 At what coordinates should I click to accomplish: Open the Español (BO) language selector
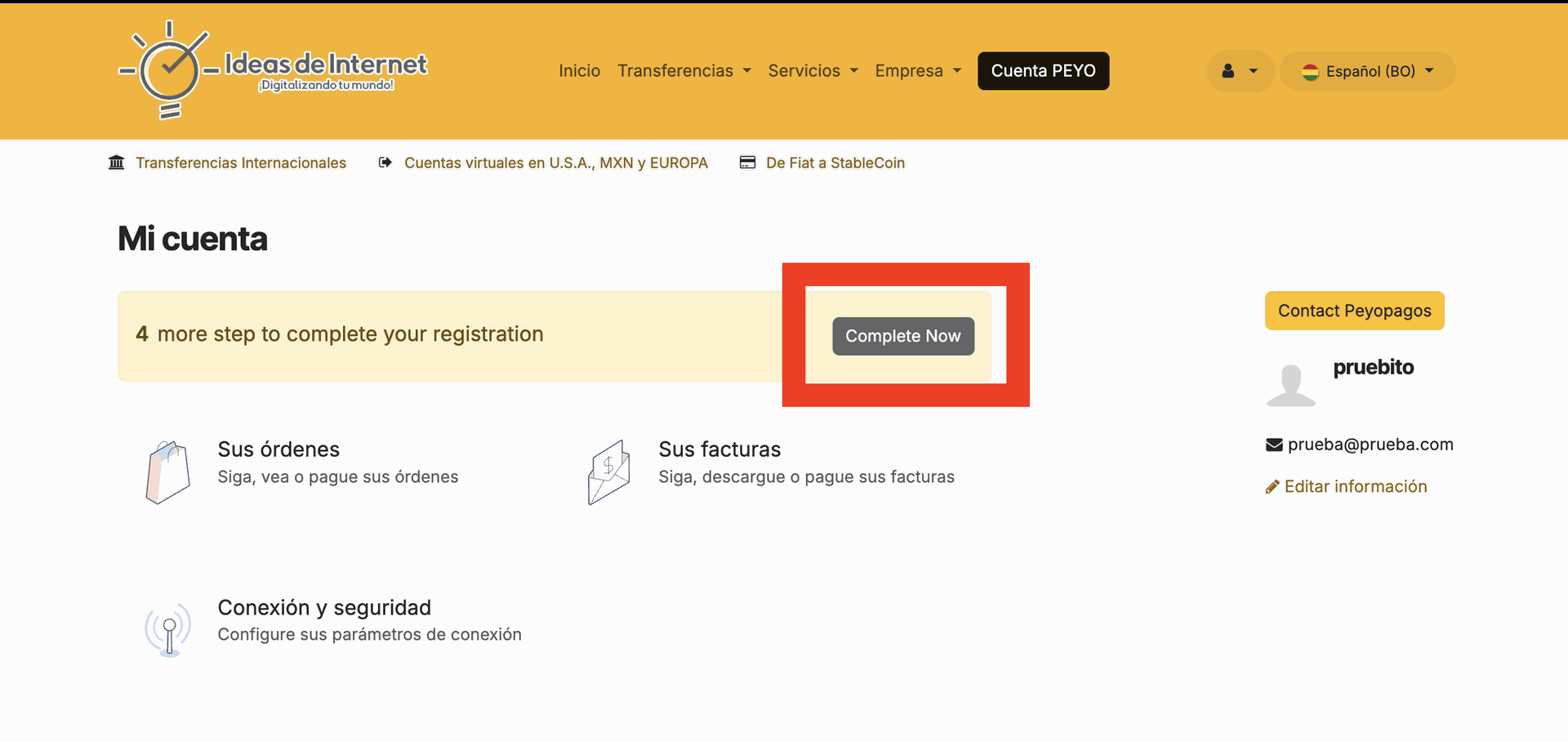1367,71
